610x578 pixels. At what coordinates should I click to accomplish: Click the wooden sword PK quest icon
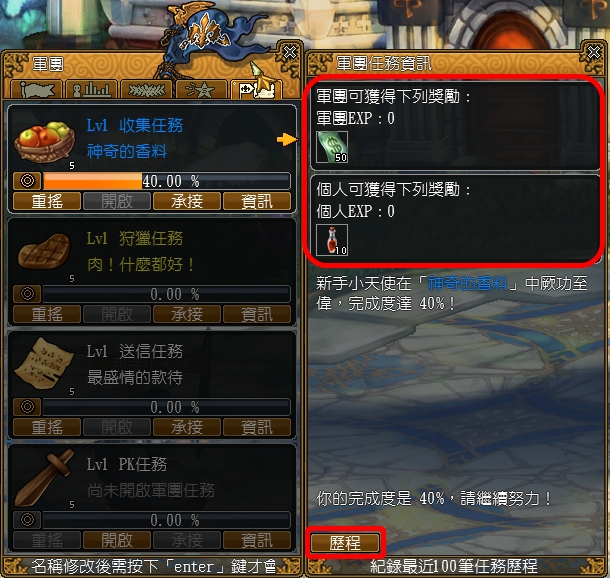(44, 477)
